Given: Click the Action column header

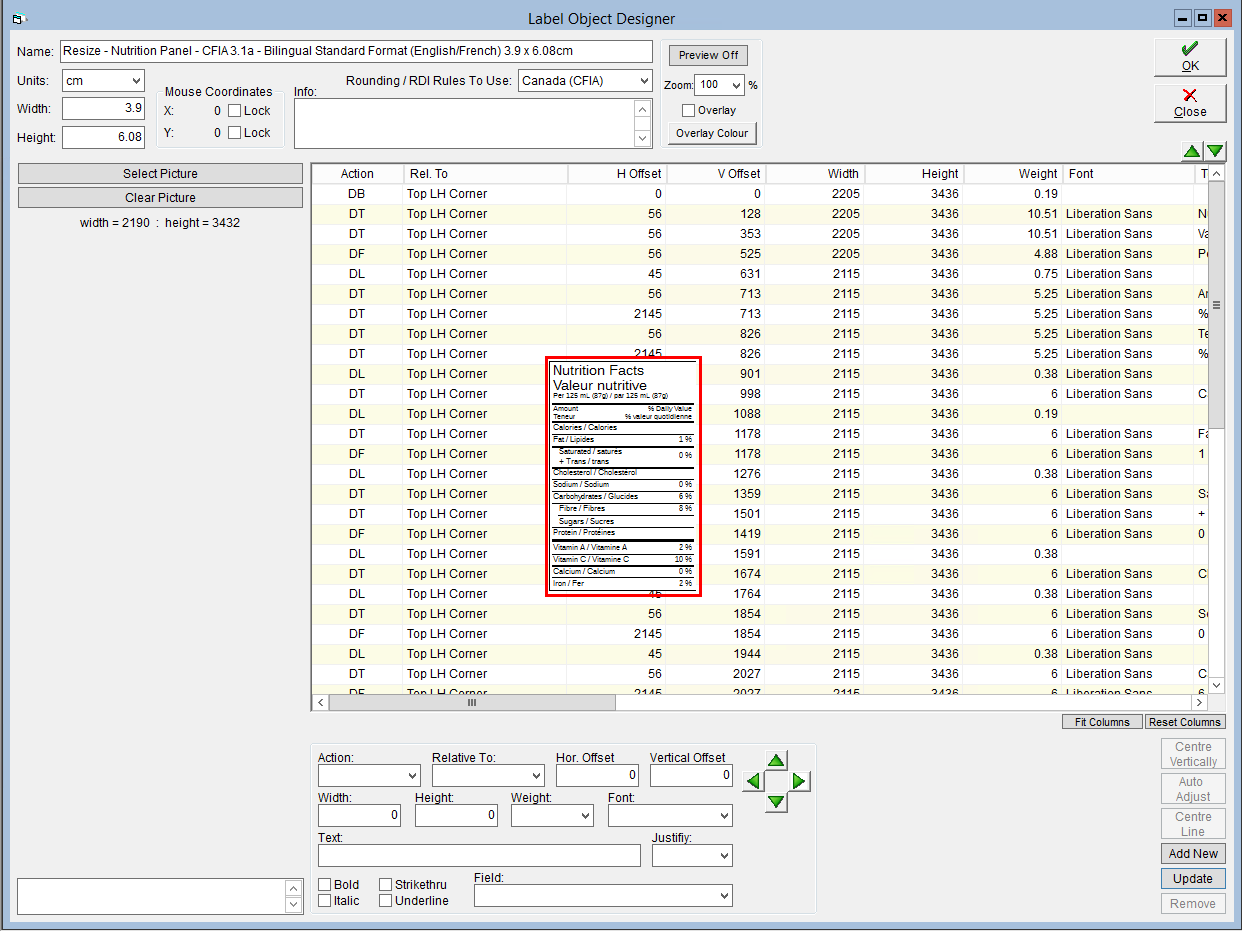Looking at the screenshot, I should pos(357,174).
